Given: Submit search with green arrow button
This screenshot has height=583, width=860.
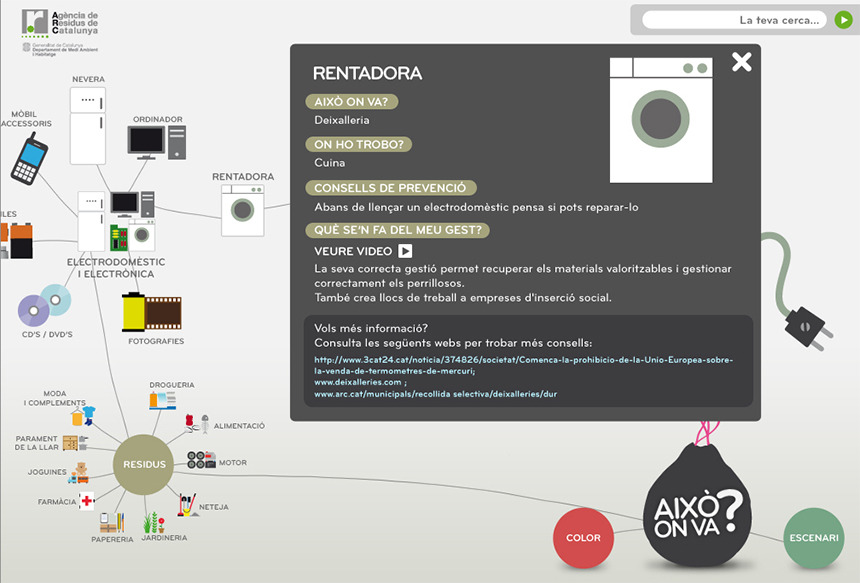Looking at the screenshot, I should [x=844, y=20].
